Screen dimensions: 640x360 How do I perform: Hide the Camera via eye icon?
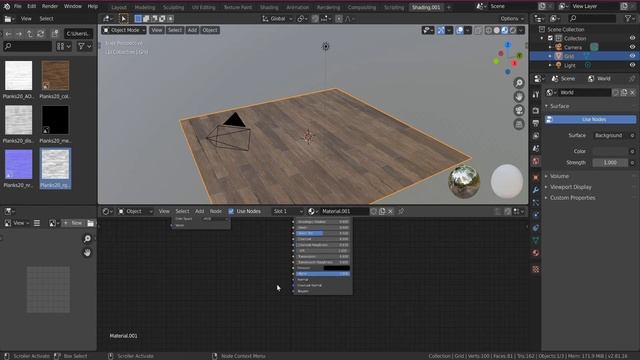(632, 47)
